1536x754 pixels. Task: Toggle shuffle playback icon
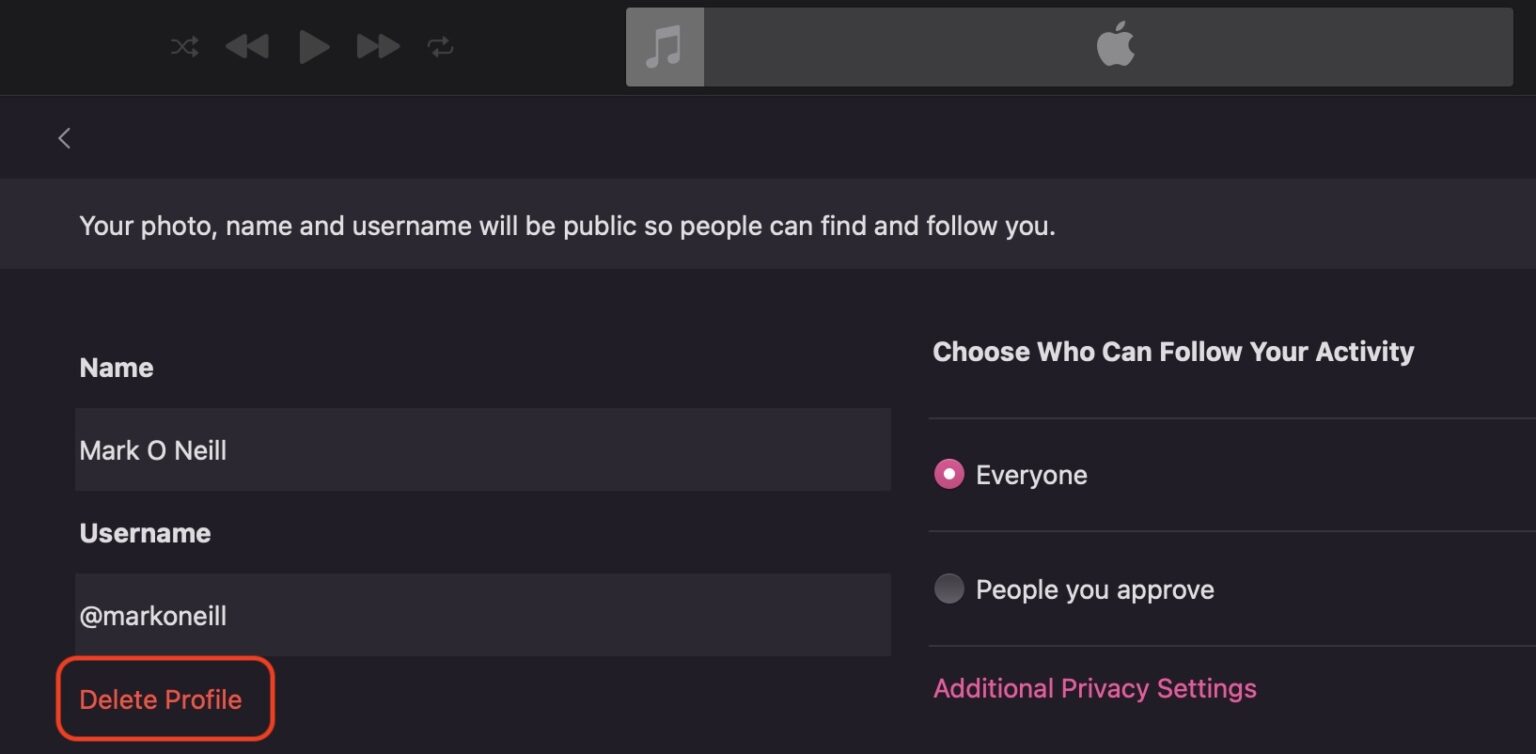pos(184,47)
